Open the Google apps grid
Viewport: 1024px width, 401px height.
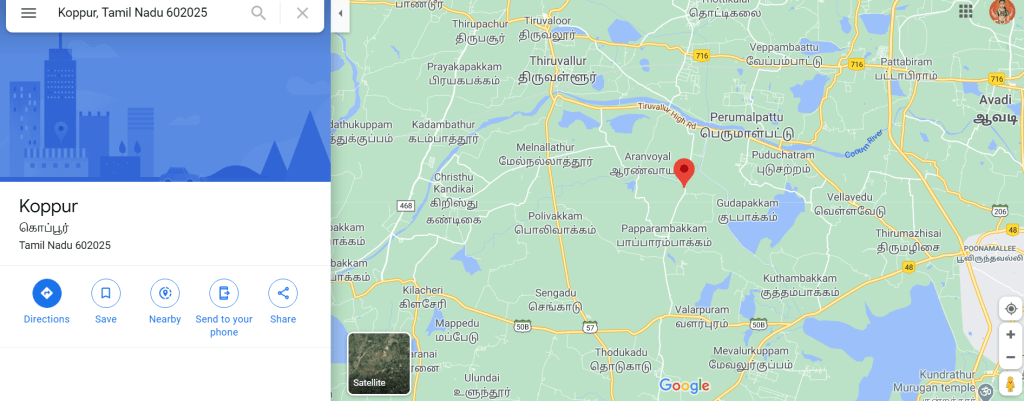pyautogui.click(x=966, y=11)
